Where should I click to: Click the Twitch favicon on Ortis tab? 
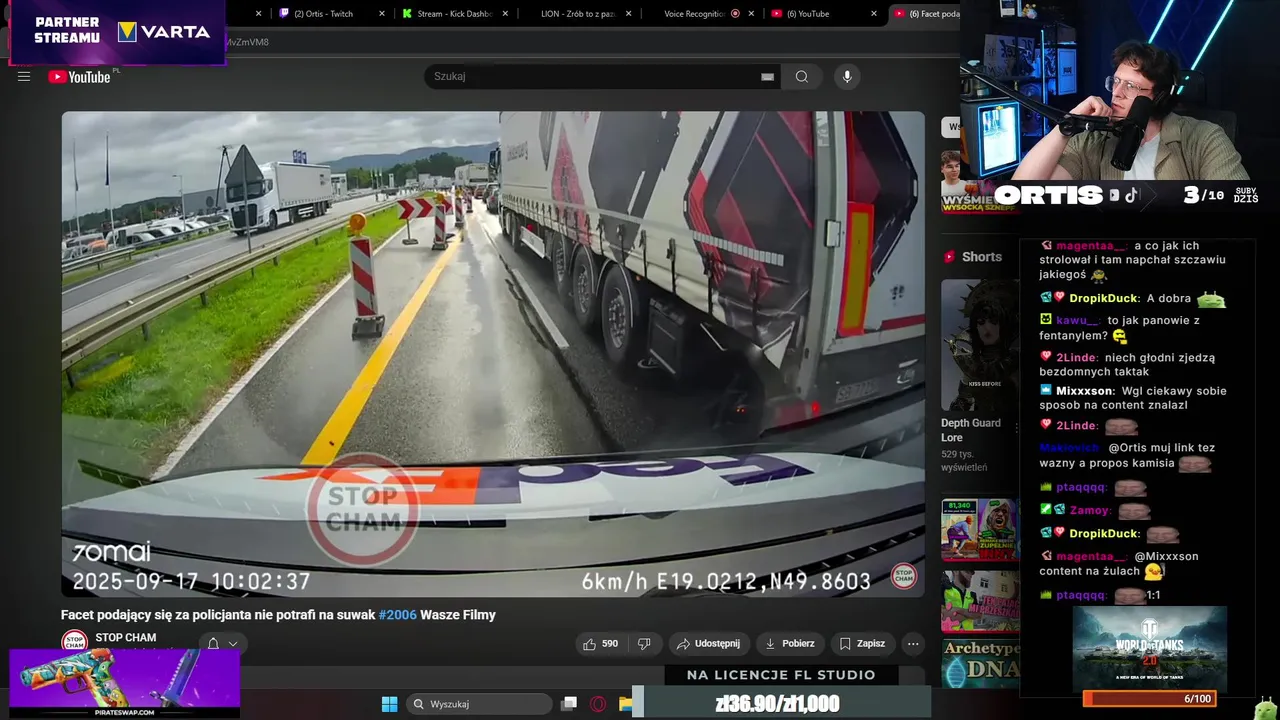tap(284, 14)
